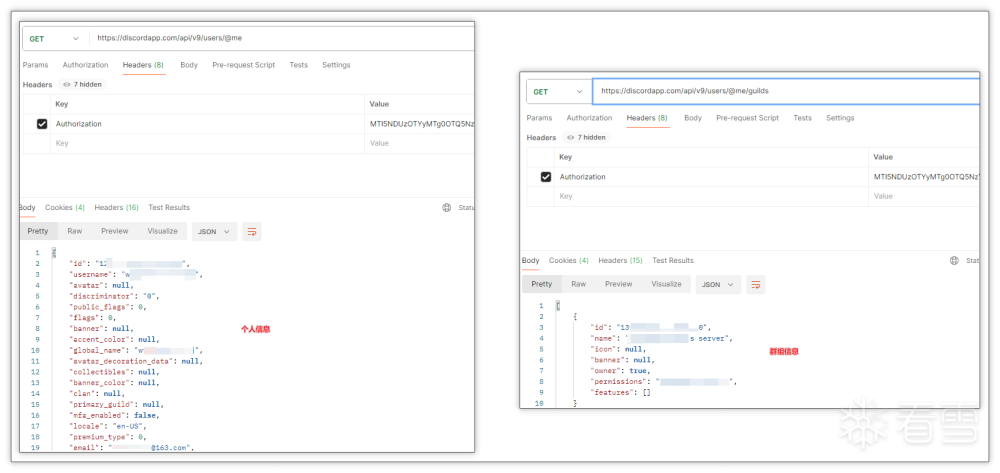
Task: Select Visualize view in right window
Action: [x=666, y=284]
